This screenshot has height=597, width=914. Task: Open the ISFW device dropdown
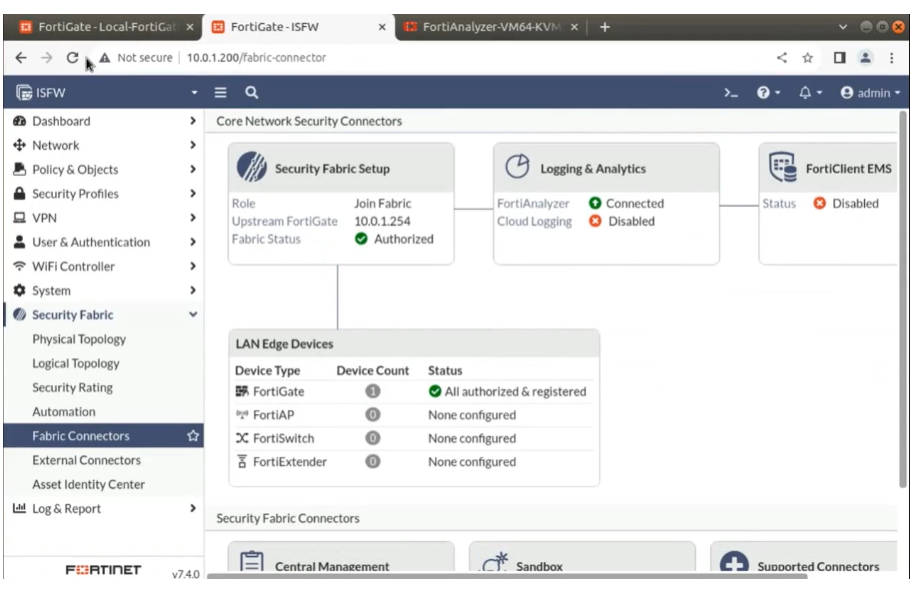107,93
